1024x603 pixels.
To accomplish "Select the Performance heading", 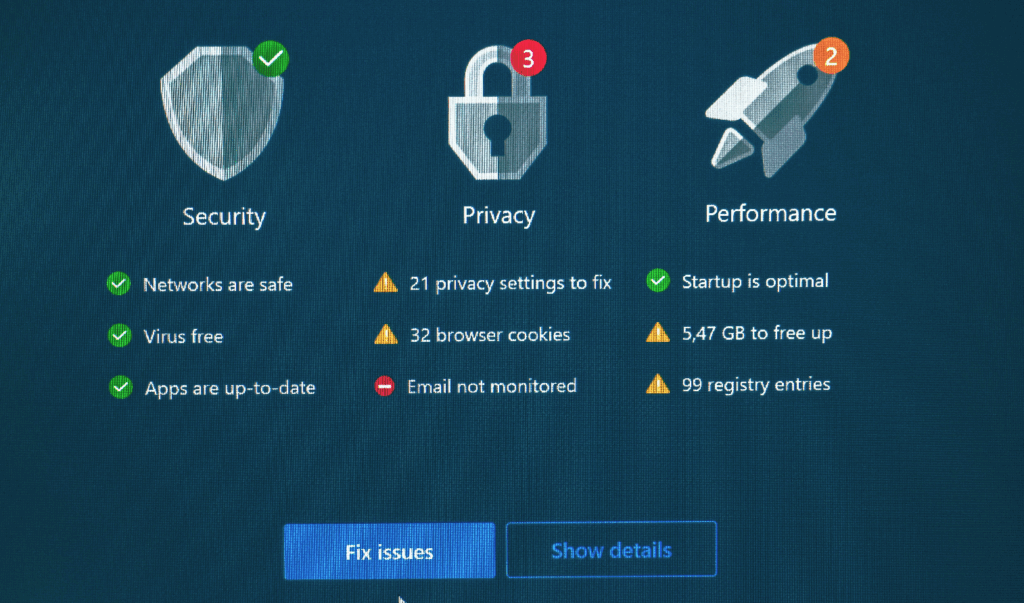I will point(770,213).
